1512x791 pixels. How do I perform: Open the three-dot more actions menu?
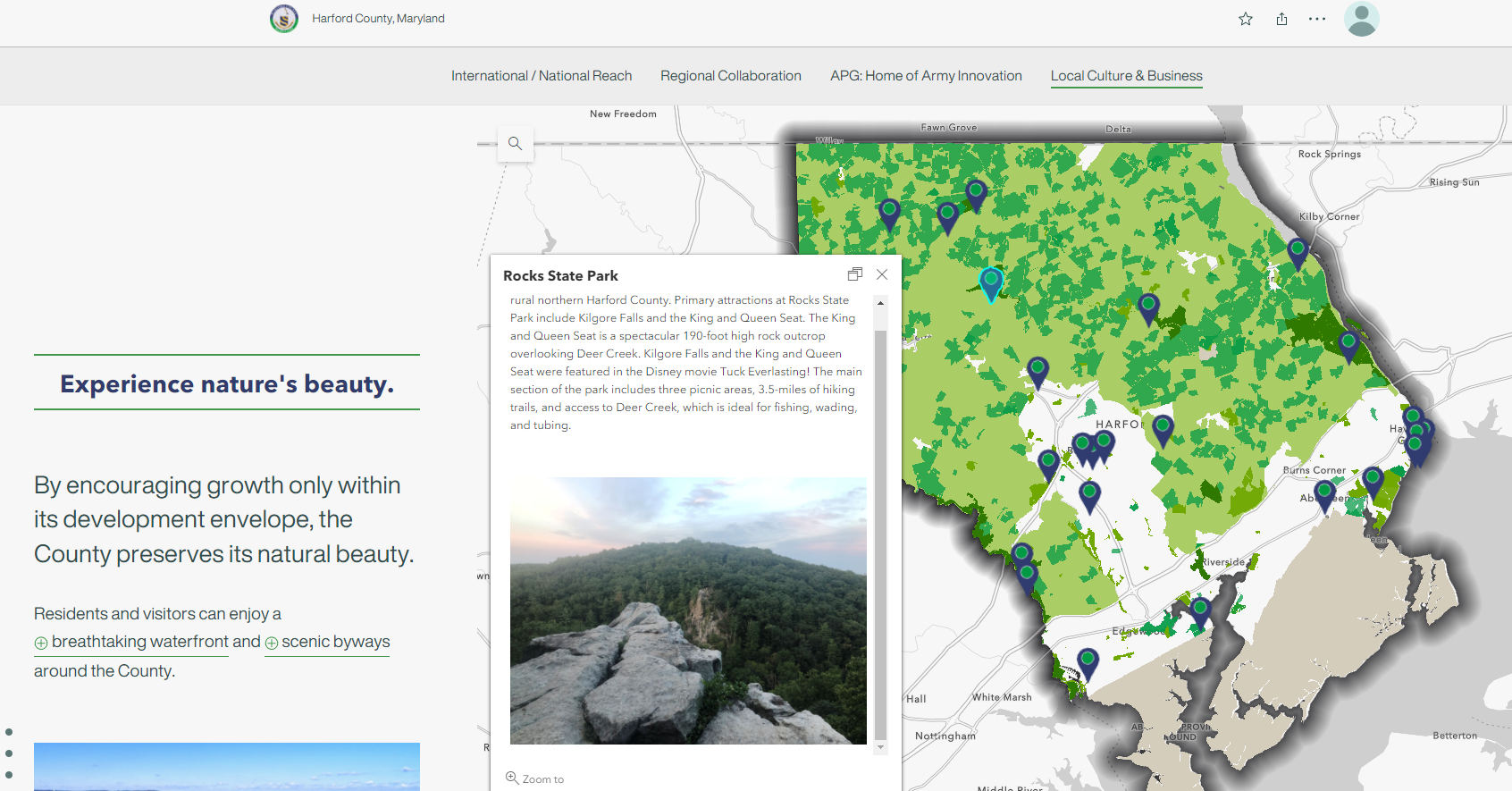point(1317,19)
